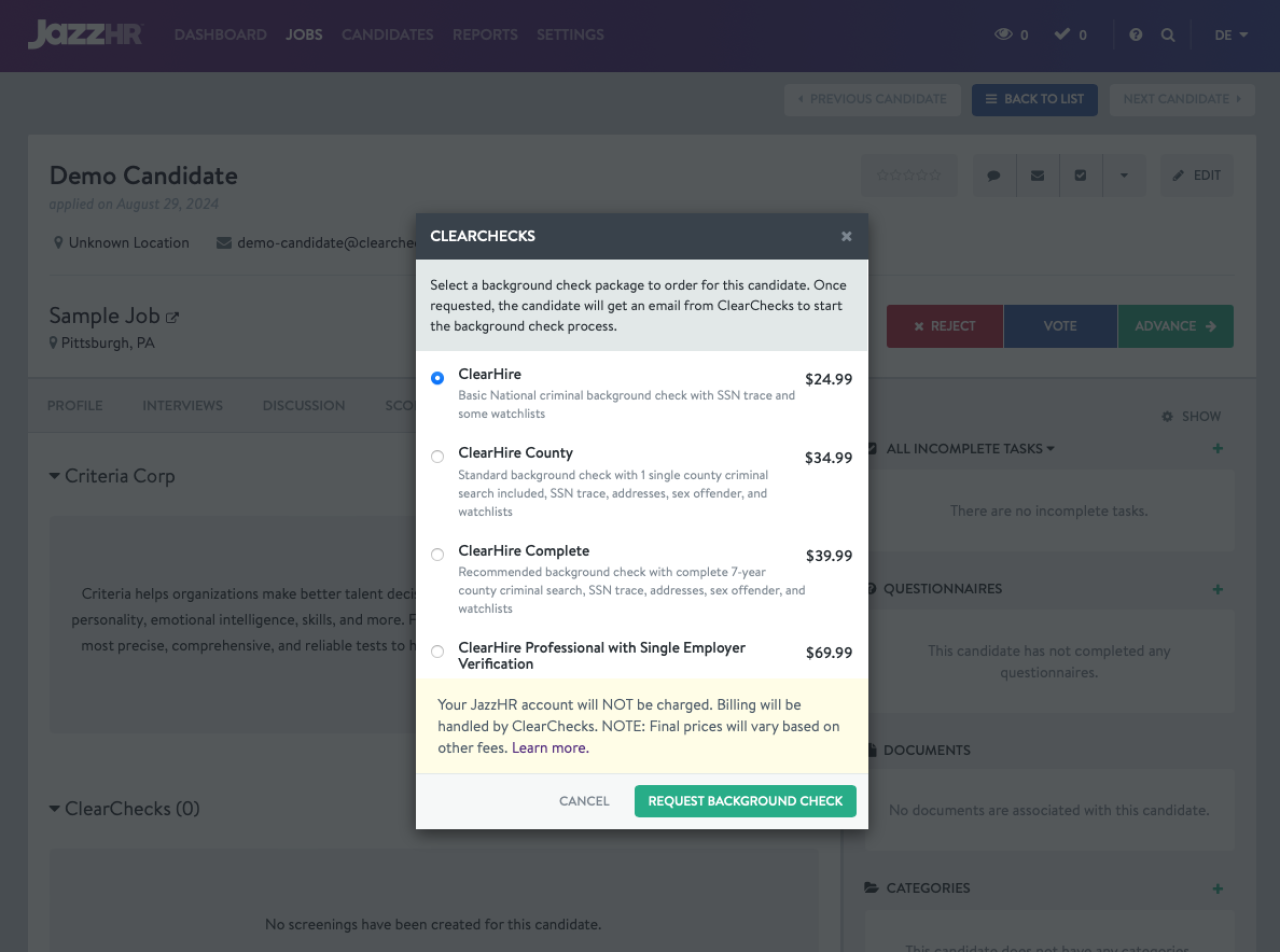Image resolution: width=1280 pixels, height=952 pixels.
Task: Click the search magnifier icon
Action: (x=1168, y=35)
